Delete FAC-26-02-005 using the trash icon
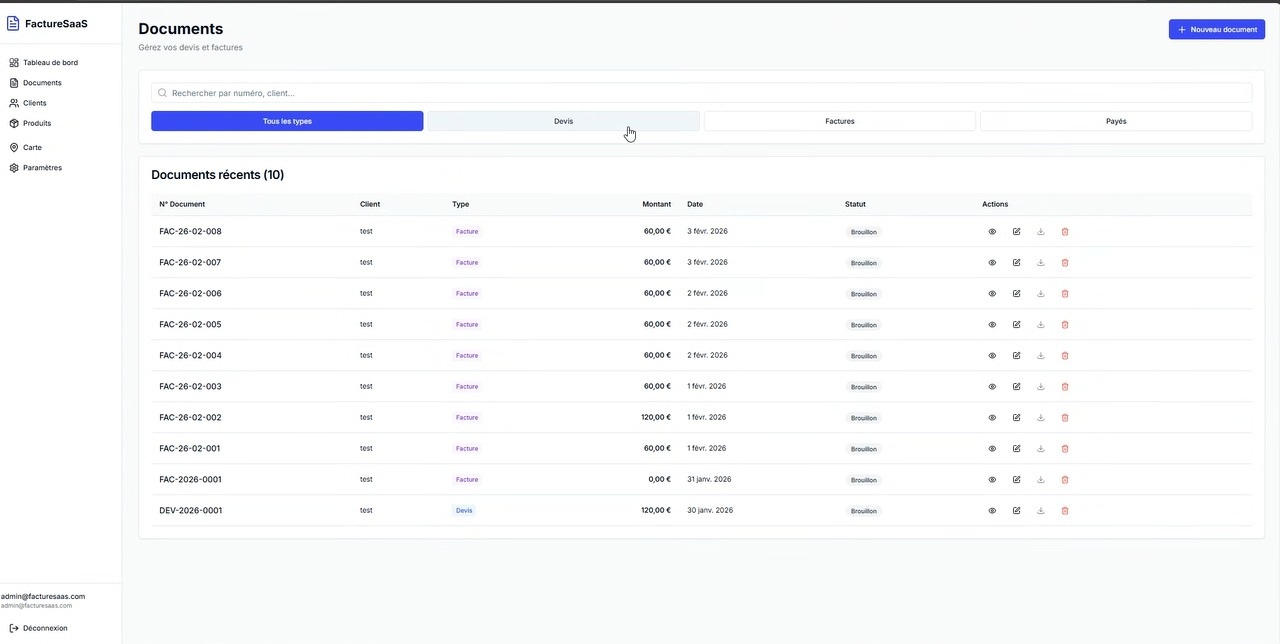This screenshot has height=644, width=1280. 1064,325
